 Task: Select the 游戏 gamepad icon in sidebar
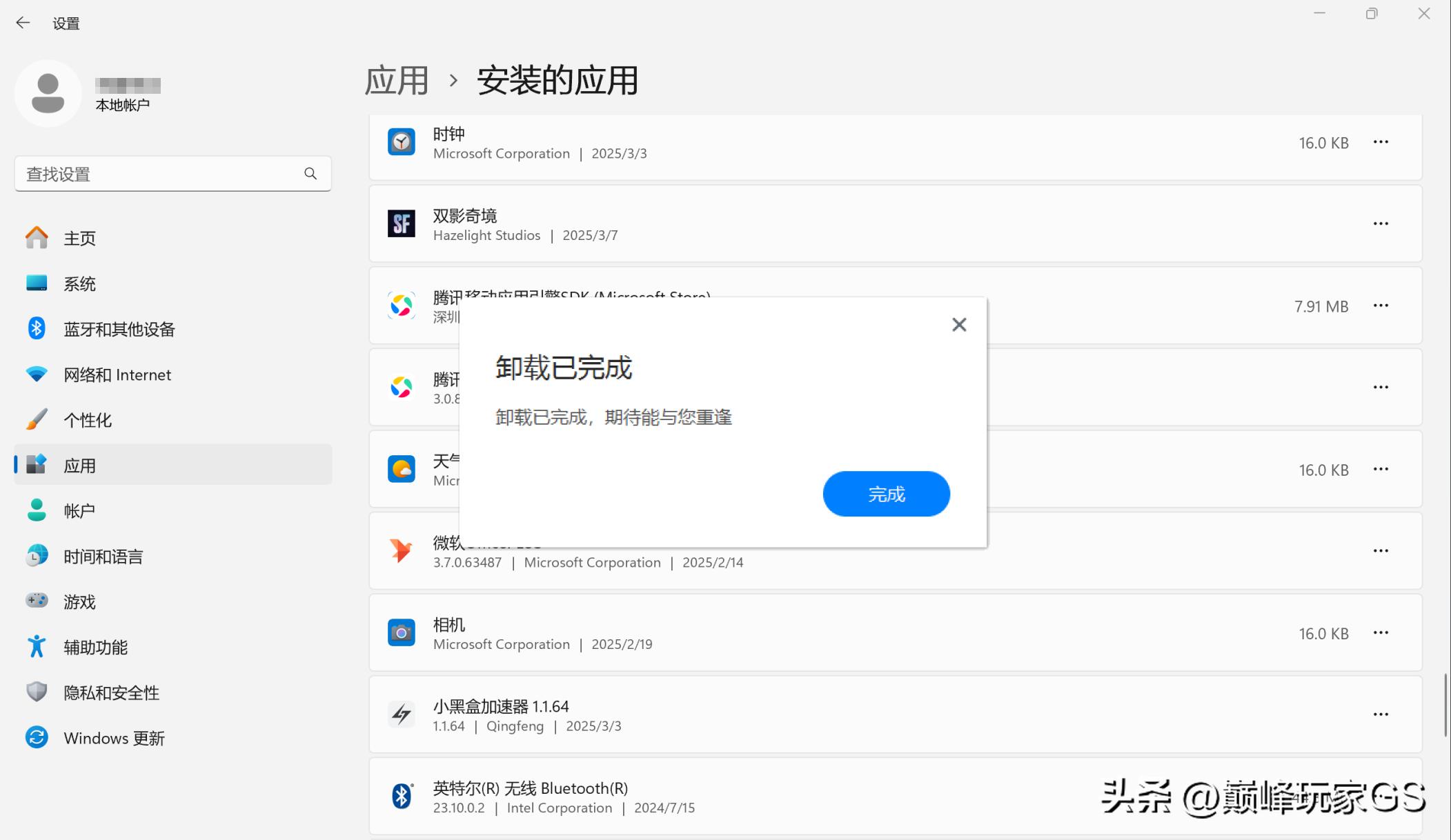click(36, 601)
